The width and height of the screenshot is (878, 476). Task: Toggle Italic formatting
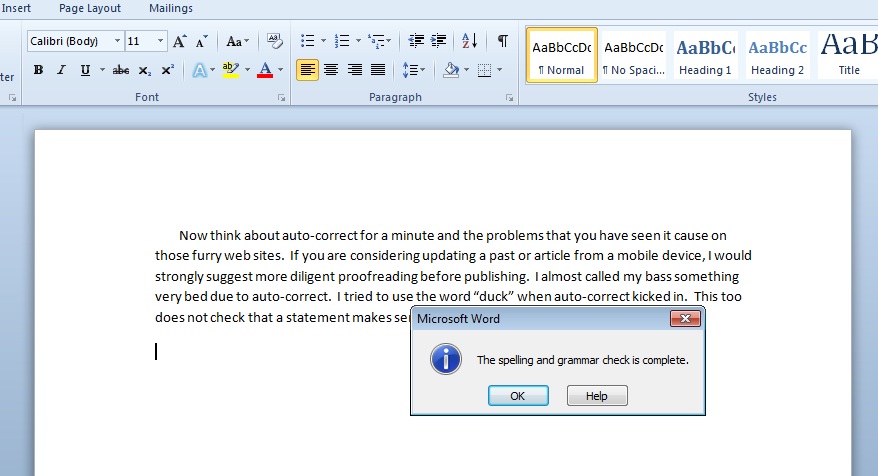(62, 70)
